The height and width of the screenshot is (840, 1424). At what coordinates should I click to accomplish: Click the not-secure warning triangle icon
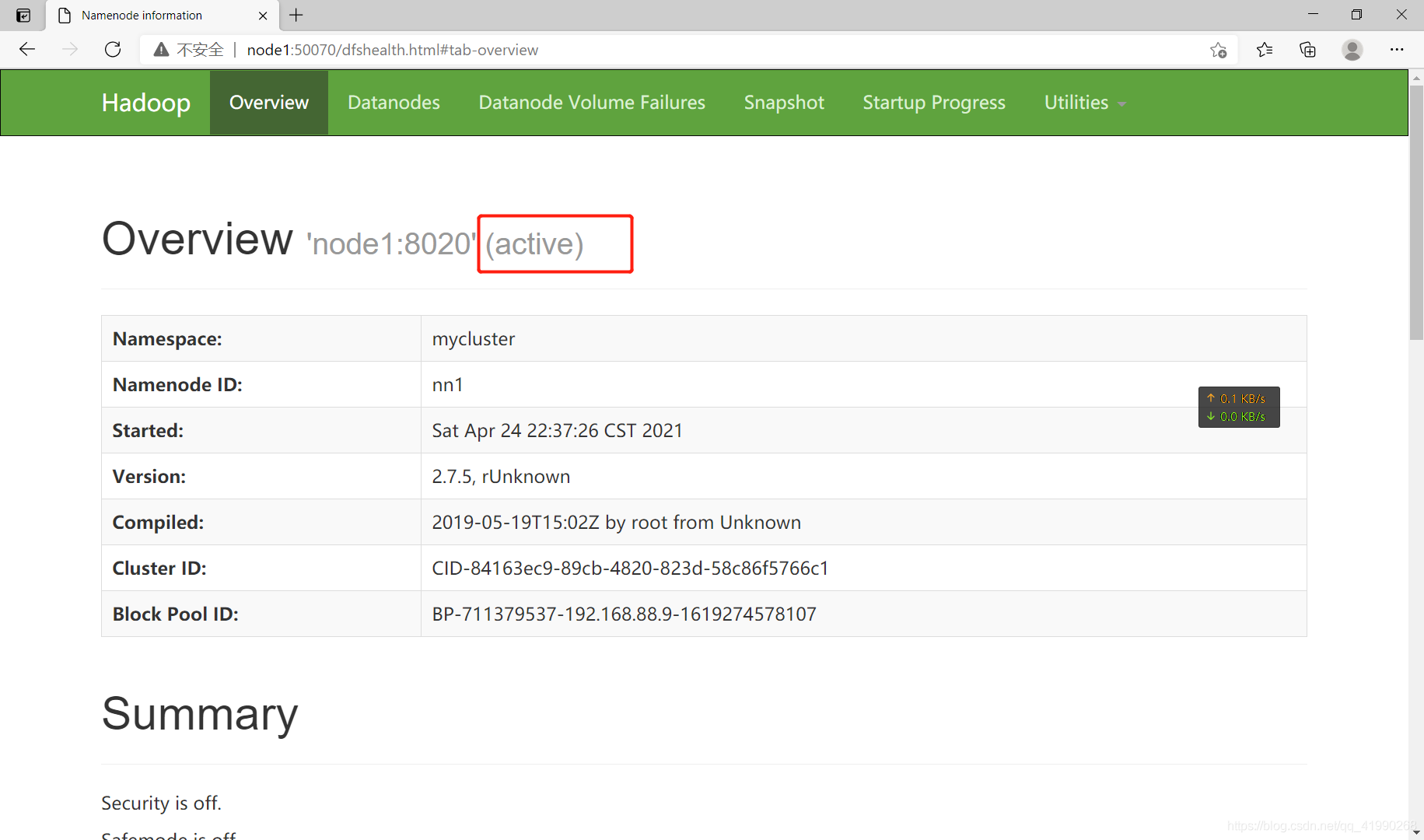pyautogui.click(x=161, y=50)
